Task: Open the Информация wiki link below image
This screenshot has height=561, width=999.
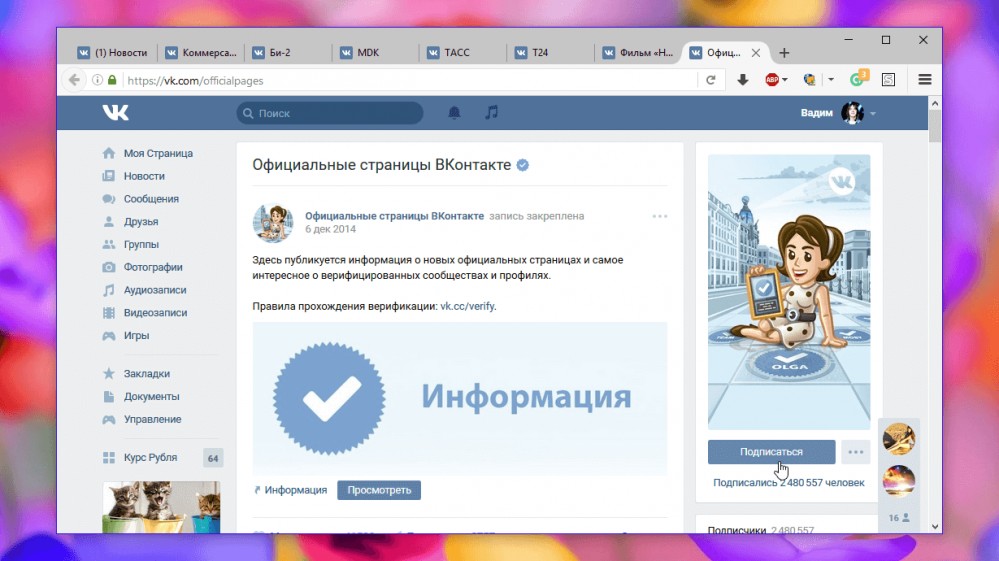Action: (296, 490)
